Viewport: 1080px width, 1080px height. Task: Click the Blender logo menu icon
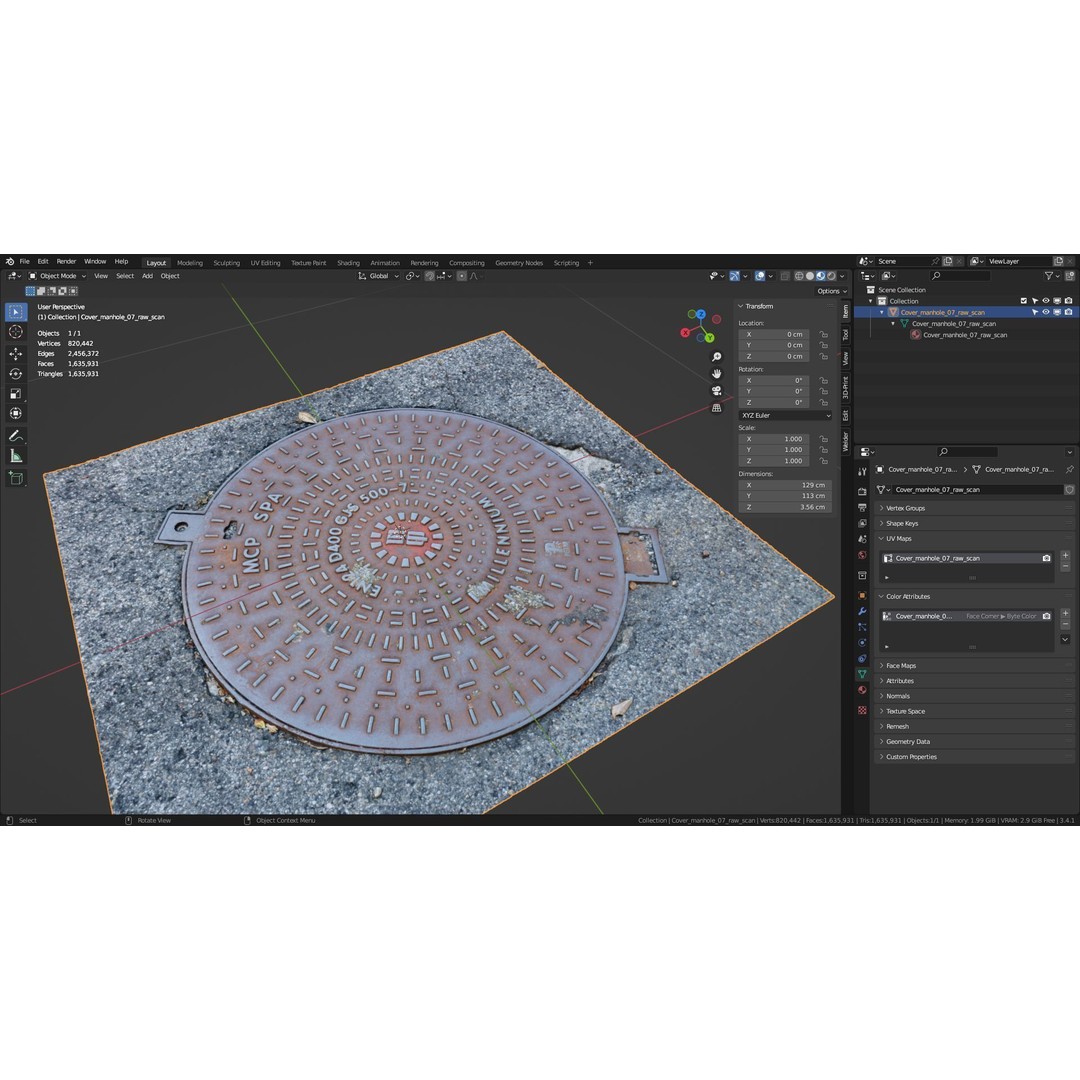[x=10, y=262]
